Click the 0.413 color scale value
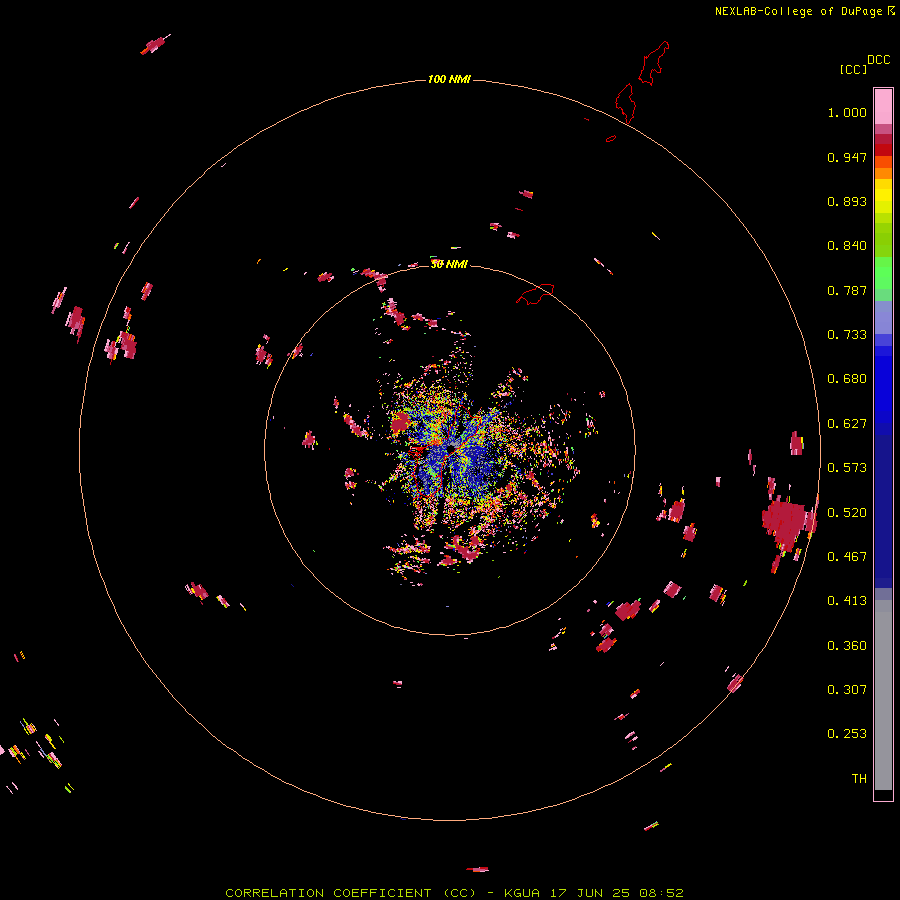This screenshot has width=900, height=900. click(x=847, y=601)
